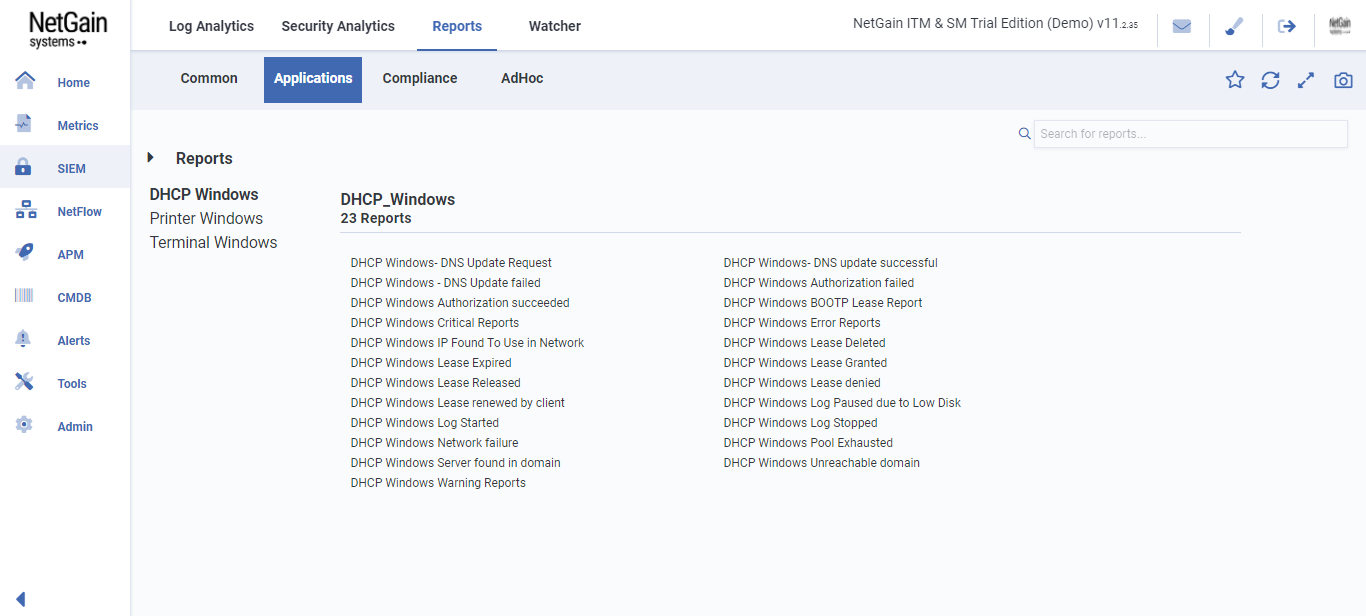
Task: Open the Home sidebar icon
Action: click(25, 81)
